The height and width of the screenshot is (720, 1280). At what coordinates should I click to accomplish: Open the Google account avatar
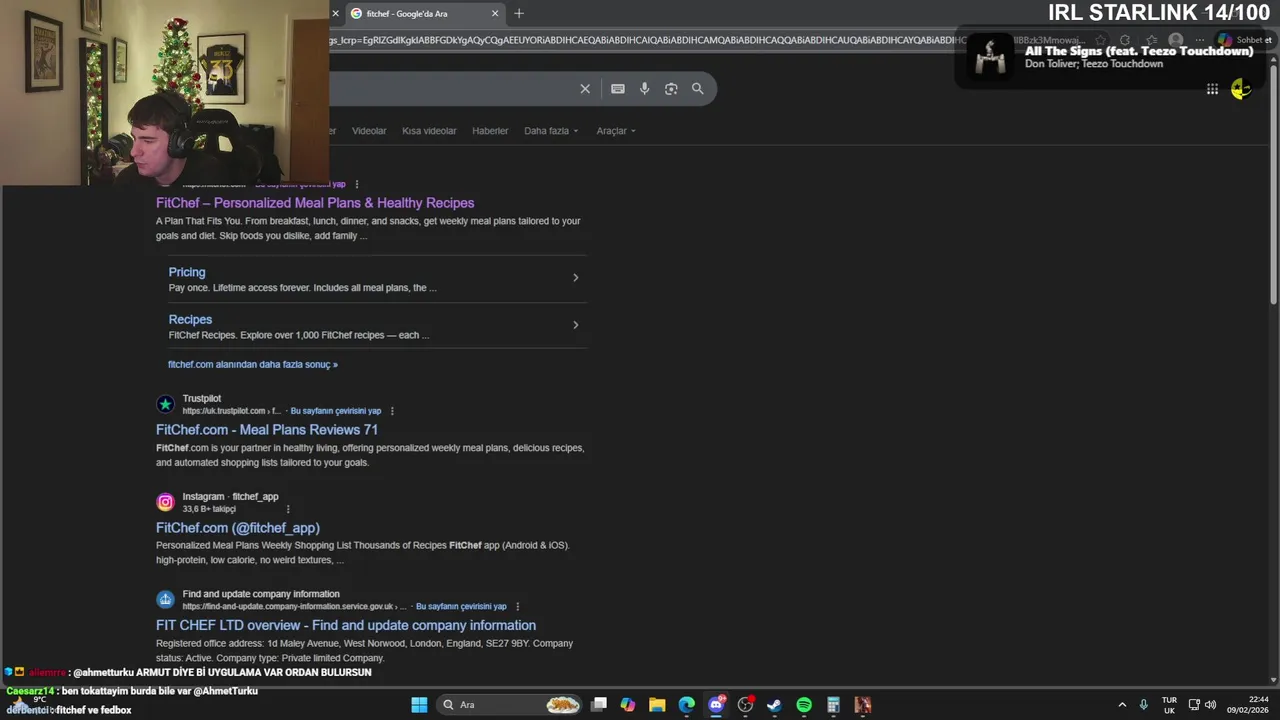pyautogui.click(x=1241, y=90)
